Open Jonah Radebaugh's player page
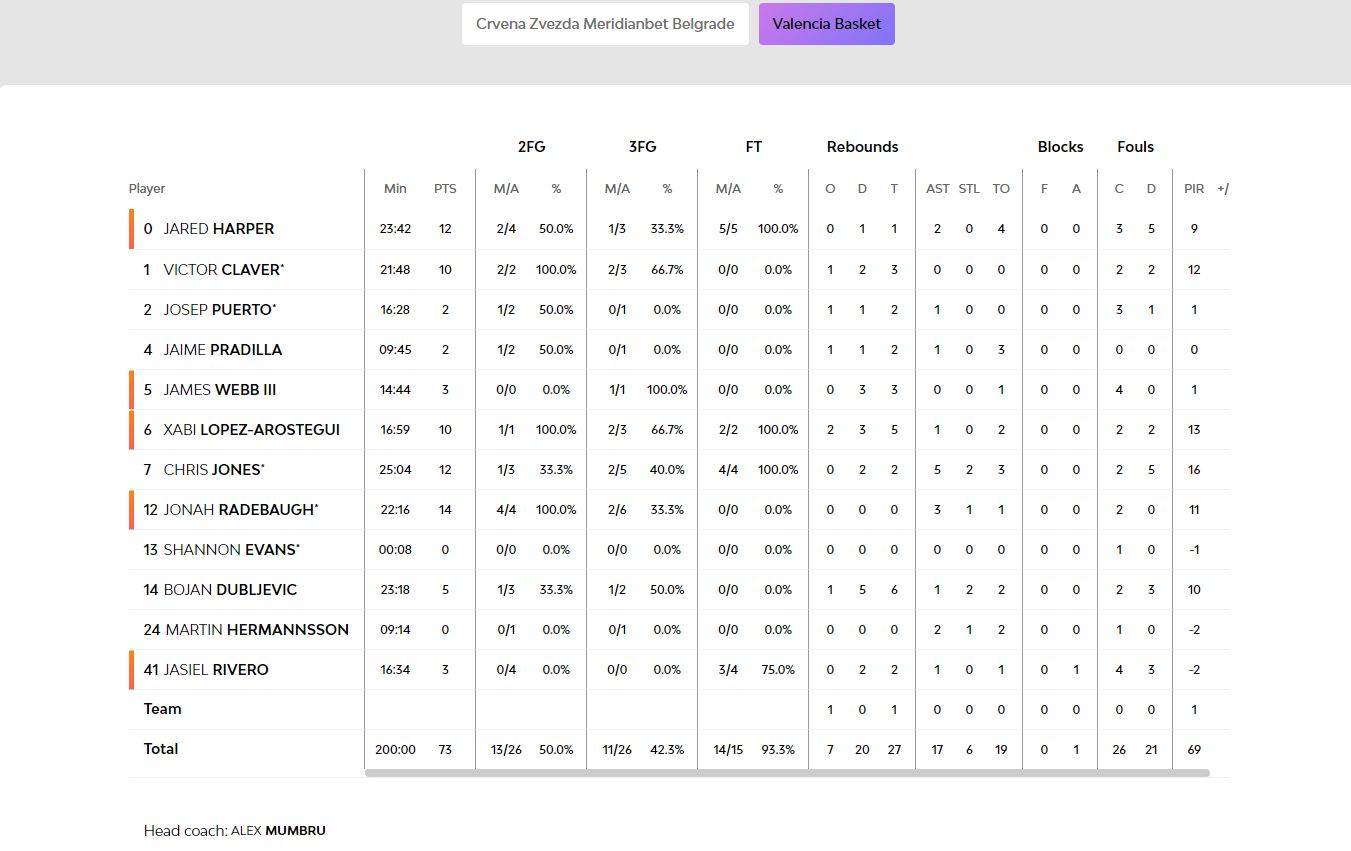1351x851 pixels. 239,509
